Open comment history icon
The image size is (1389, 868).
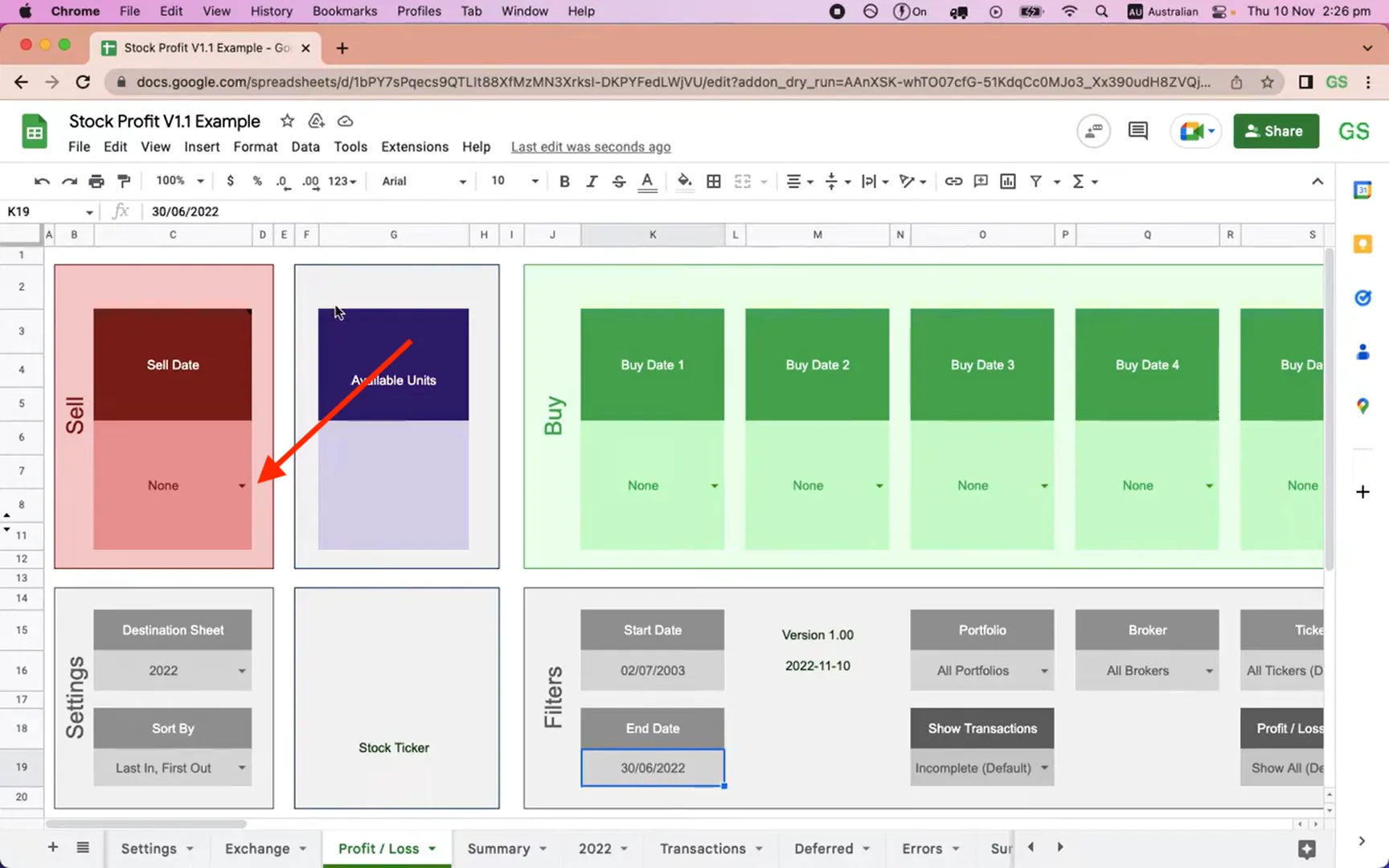point(1137,131)
